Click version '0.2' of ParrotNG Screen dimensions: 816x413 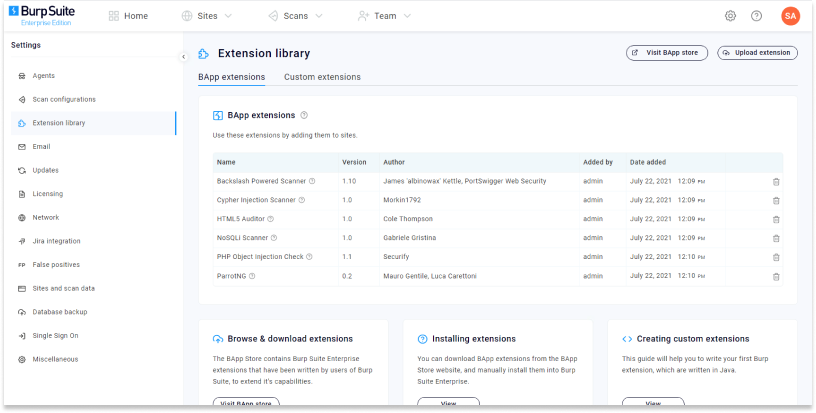point(347,276)
